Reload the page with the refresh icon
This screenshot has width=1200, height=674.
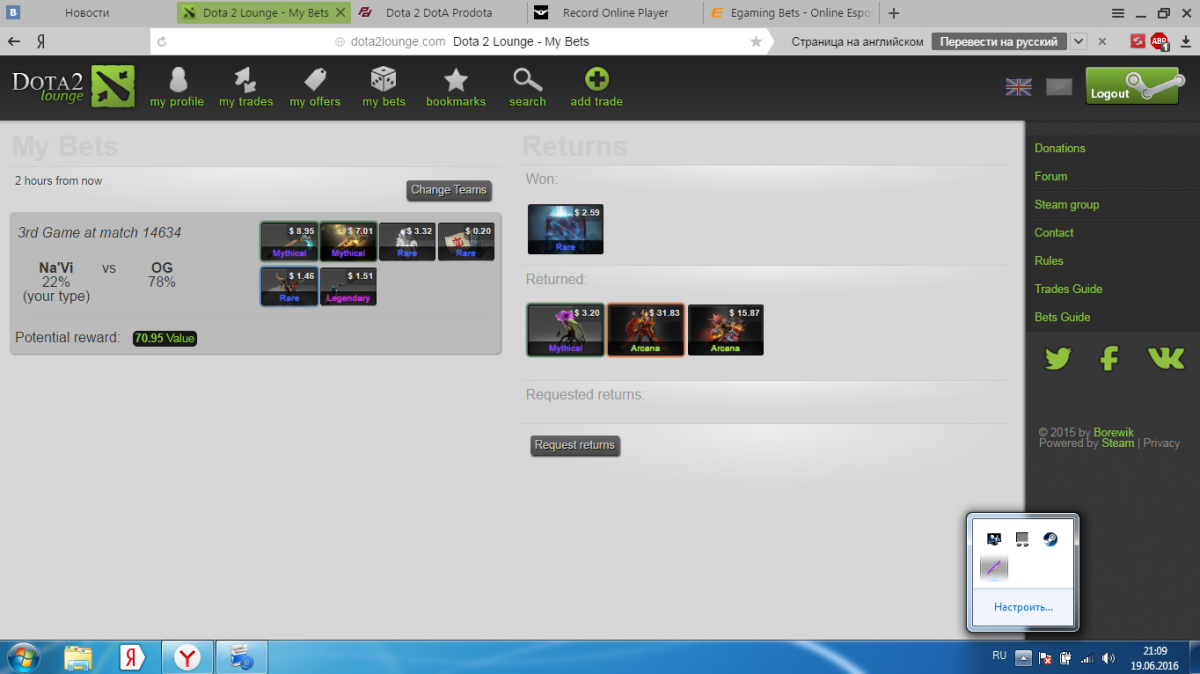point(162,41)
